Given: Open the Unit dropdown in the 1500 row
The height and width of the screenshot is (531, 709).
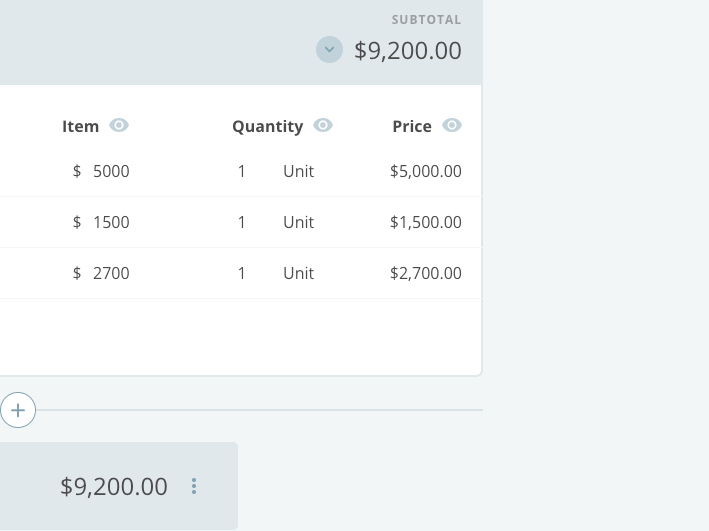Looking at the screenshot, I should [x=298, y=222].
